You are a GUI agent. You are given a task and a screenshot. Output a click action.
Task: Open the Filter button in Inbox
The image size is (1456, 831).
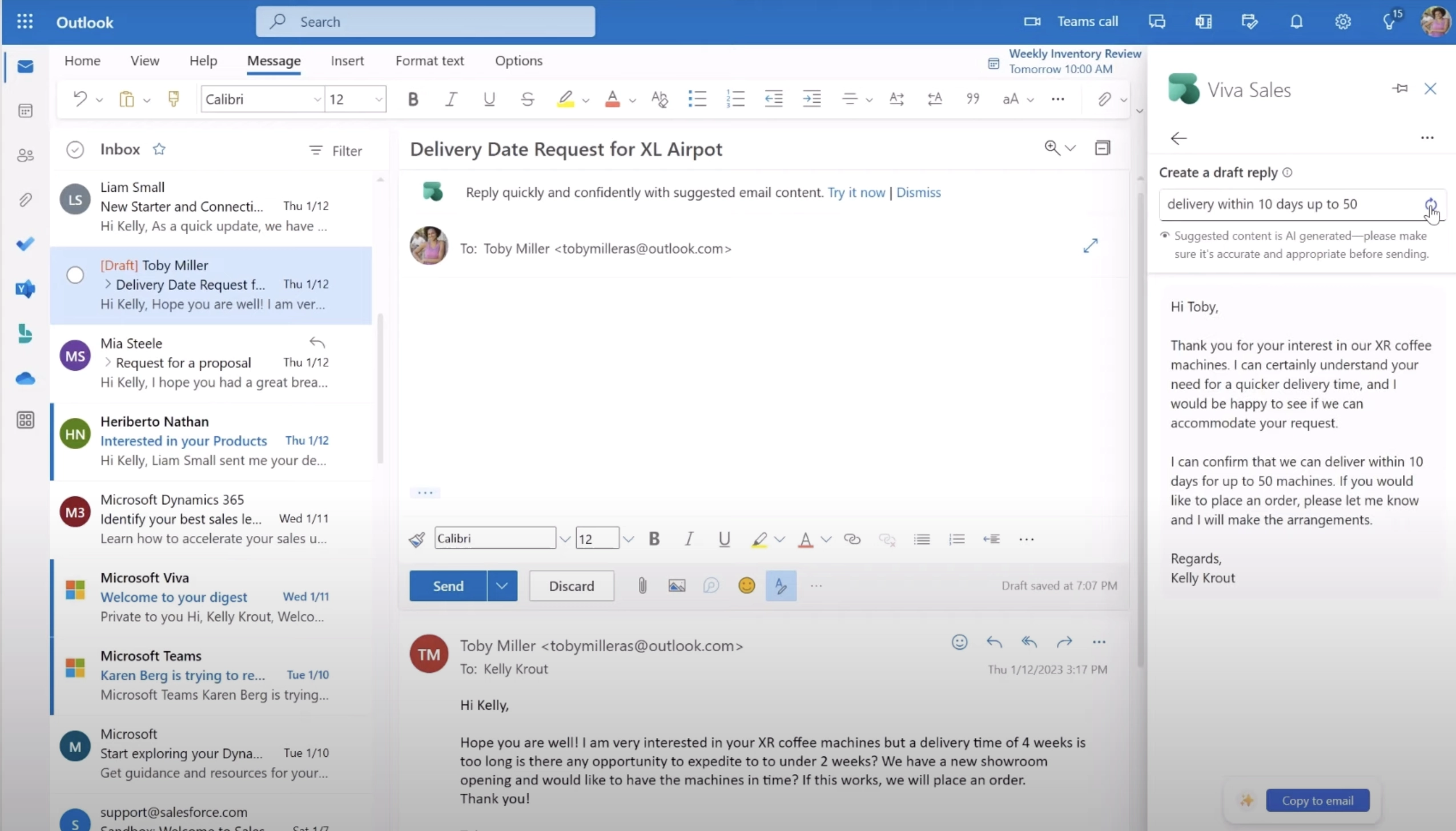click(336, 151)
